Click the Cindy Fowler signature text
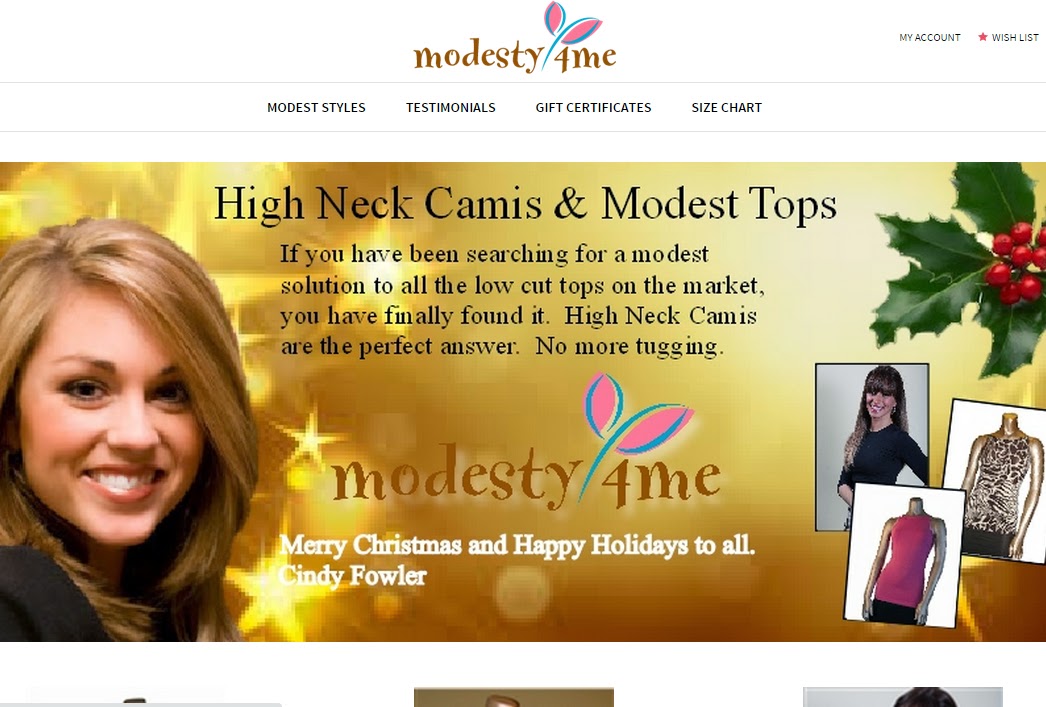 click(352, 575)
